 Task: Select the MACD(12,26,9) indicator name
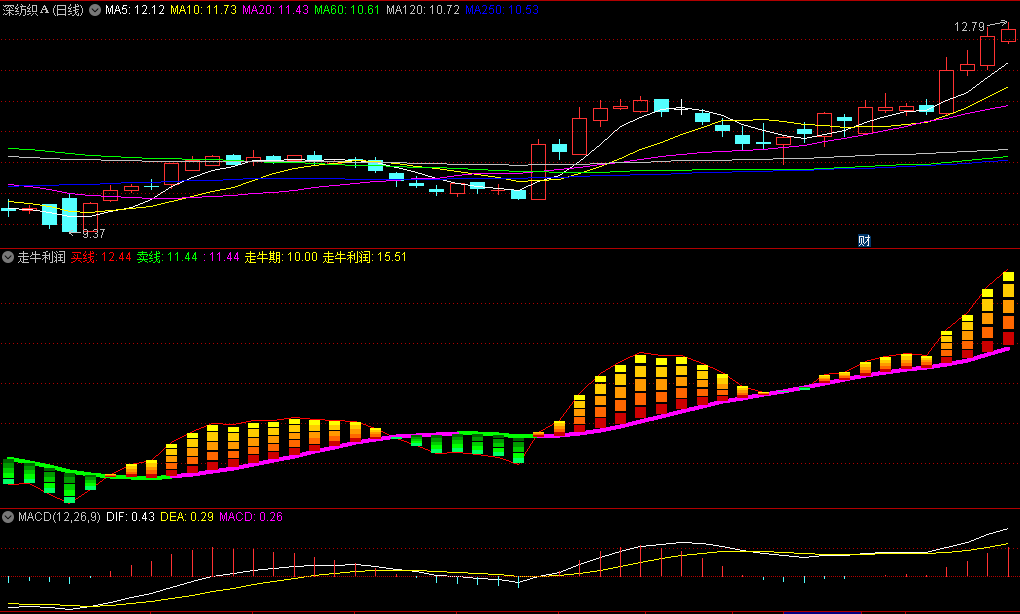click(59, 517)
